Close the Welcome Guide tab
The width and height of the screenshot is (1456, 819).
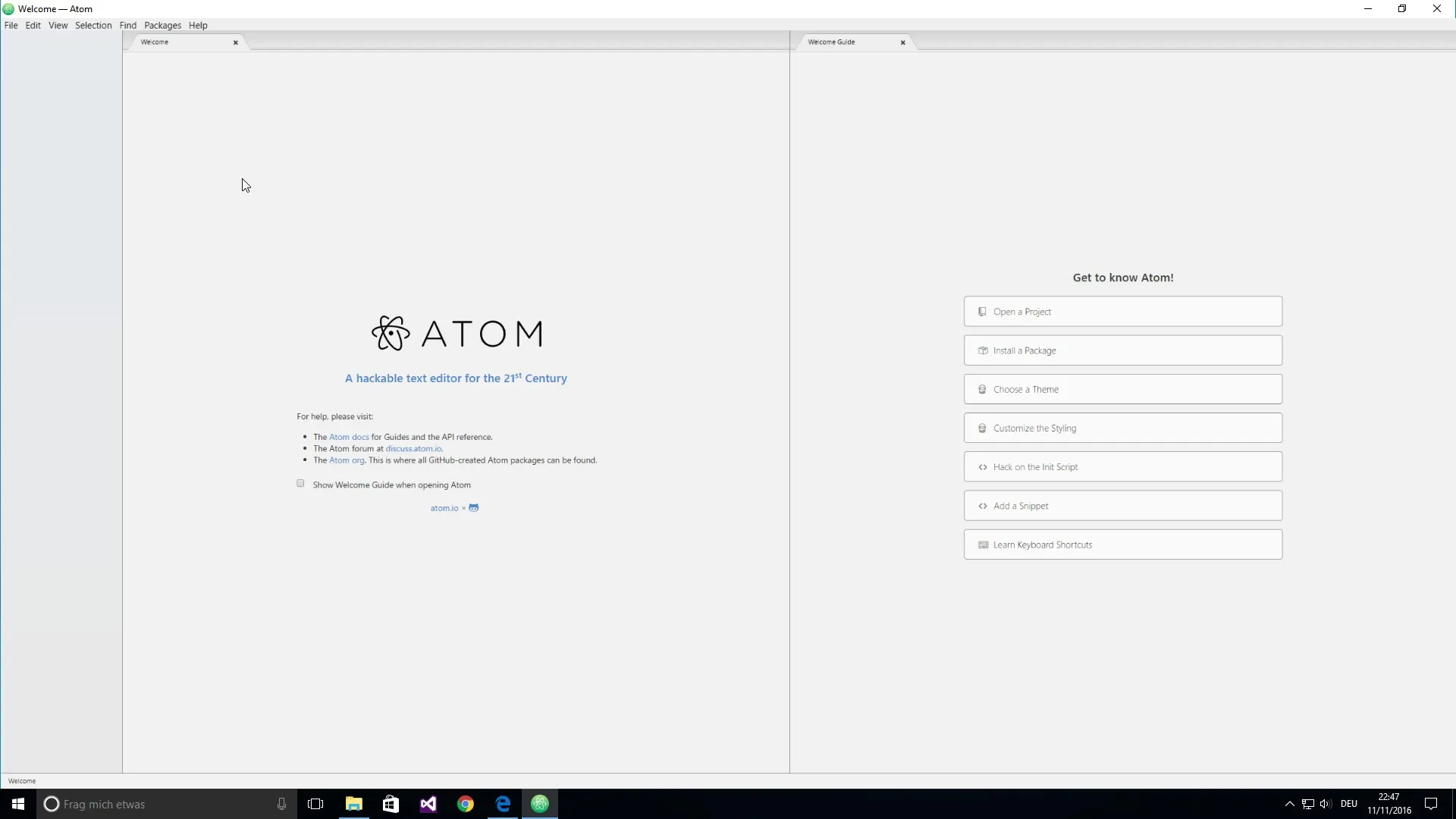[x=902, y=42]
